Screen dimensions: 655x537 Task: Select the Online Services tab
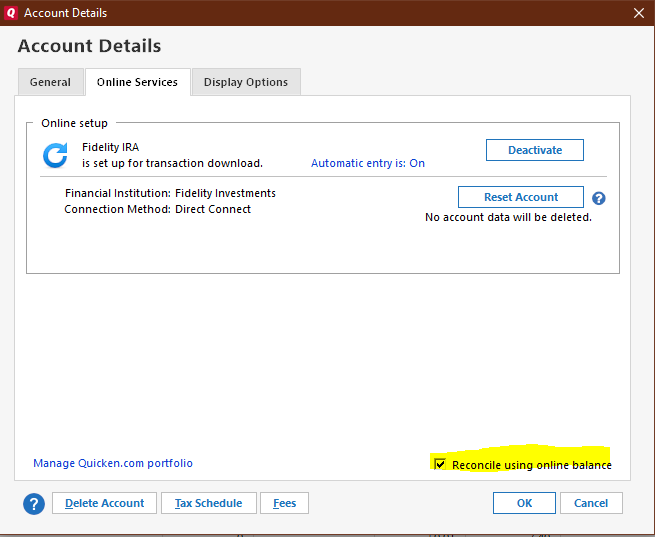[x=137, y=82]
